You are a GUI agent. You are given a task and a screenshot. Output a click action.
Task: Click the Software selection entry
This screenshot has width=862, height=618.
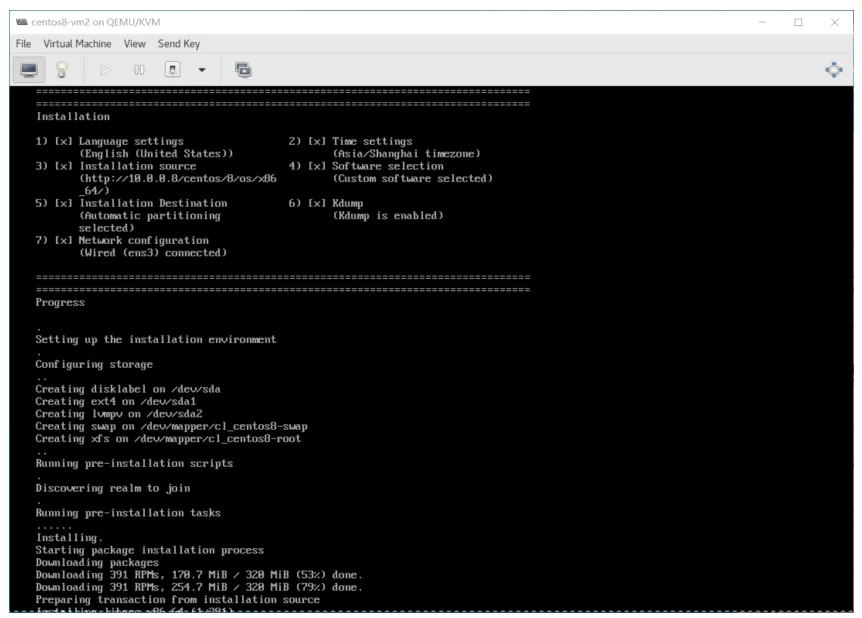coord(388,166)
